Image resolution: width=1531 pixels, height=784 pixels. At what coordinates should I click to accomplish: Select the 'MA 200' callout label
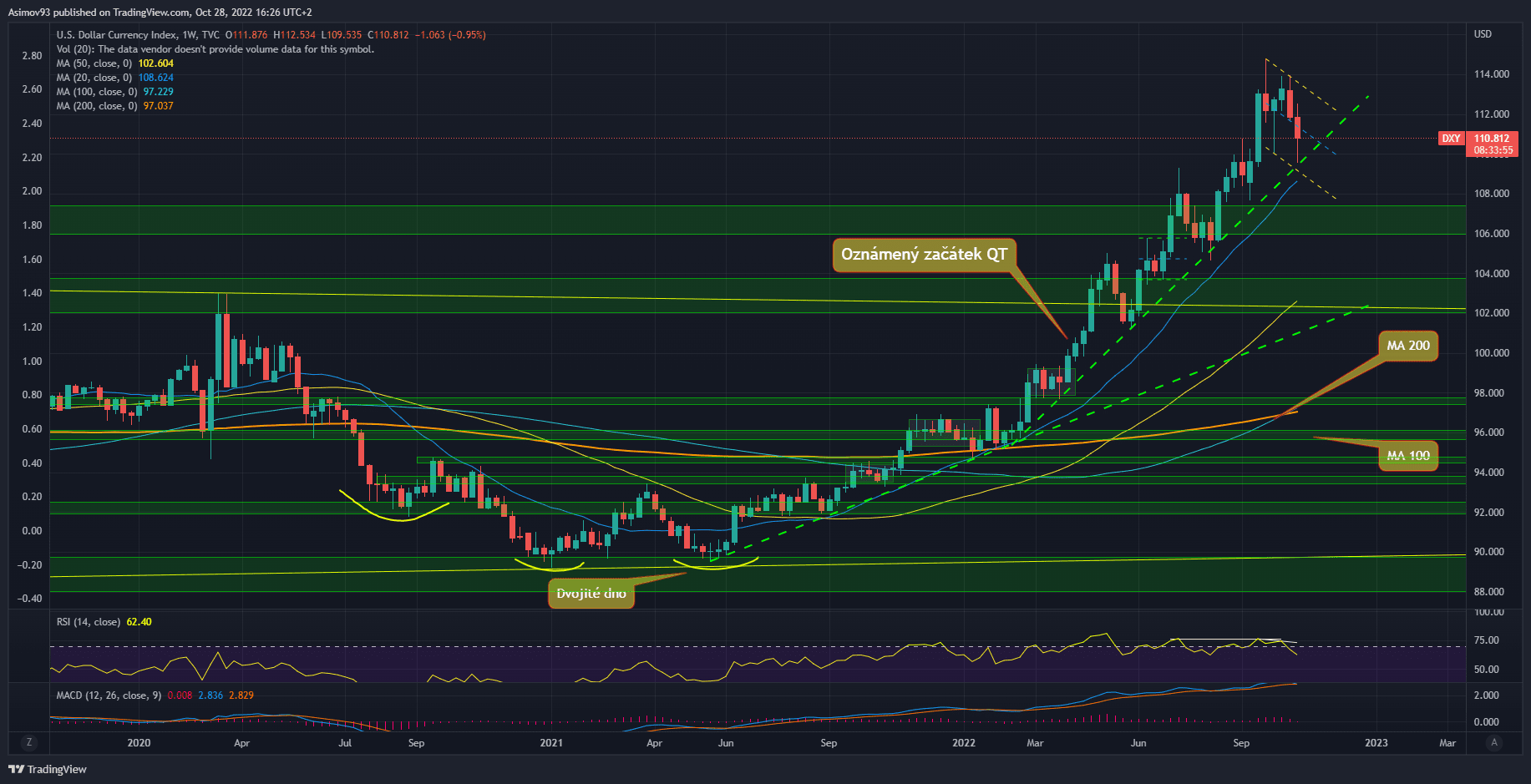[x=1407, y=346]
